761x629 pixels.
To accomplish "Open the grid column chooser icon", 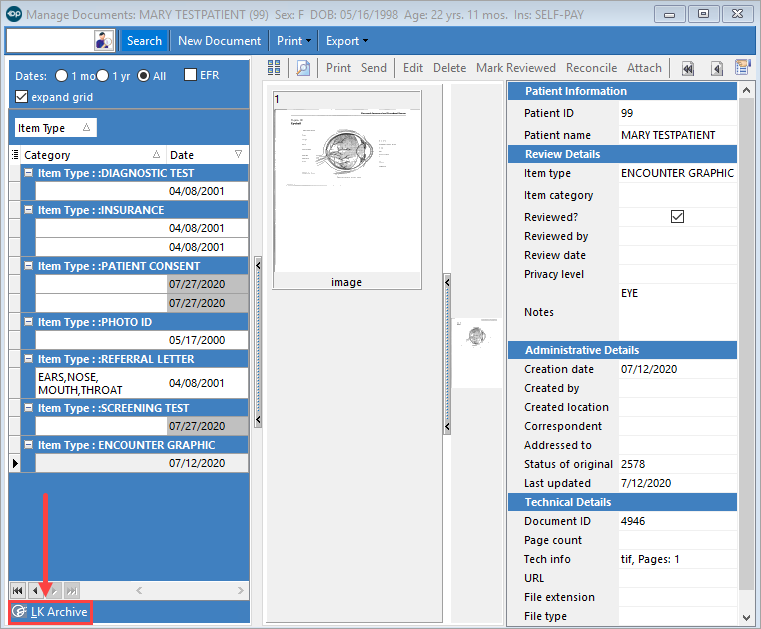I will (15, 155).
